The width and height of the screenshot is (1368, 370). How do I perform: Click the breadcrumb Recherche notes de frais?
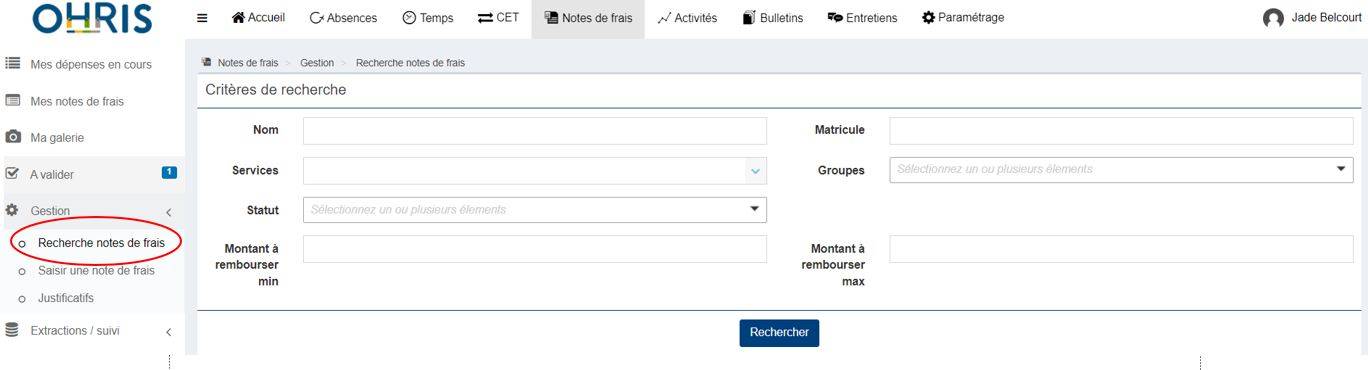(410, 62)
